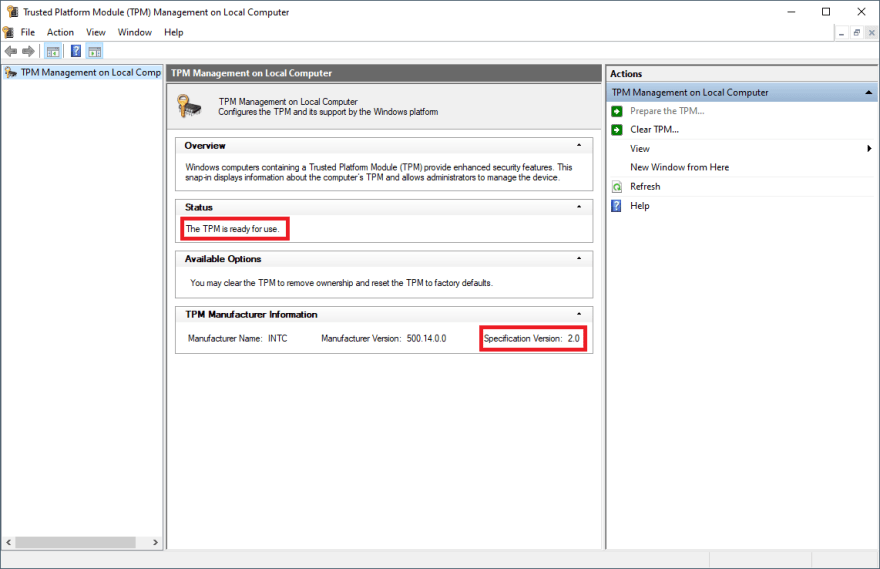
Task: Click the TPM key icon in the tree
Action: click(x=11, y=72)
